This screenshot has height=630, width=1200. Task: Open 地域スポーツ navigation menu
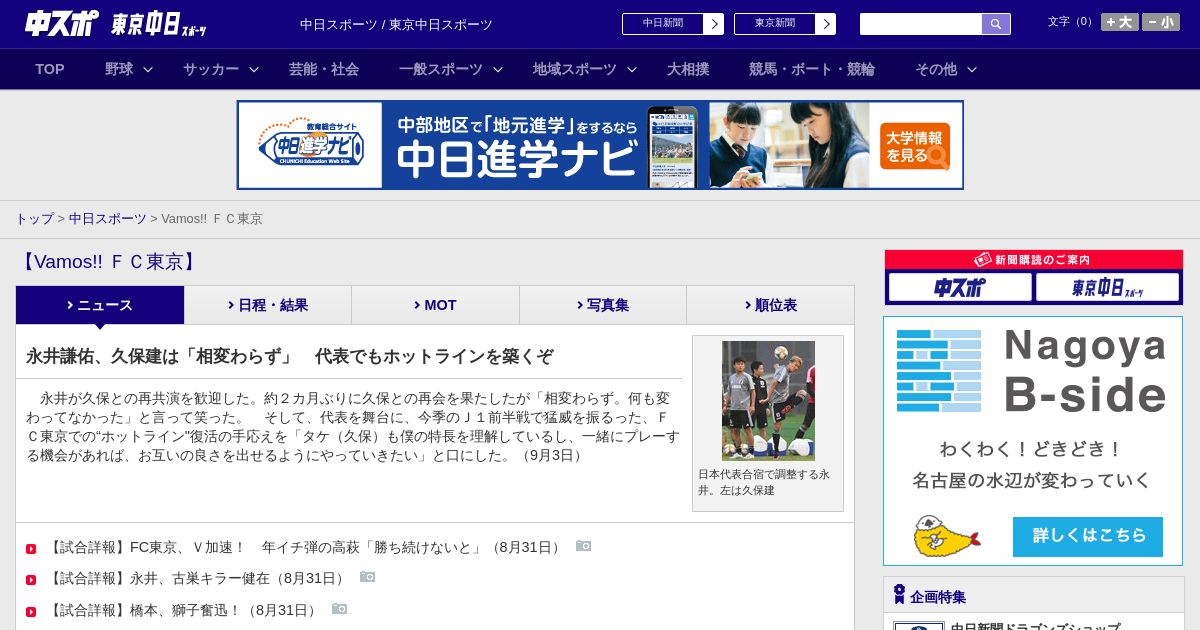575,69
